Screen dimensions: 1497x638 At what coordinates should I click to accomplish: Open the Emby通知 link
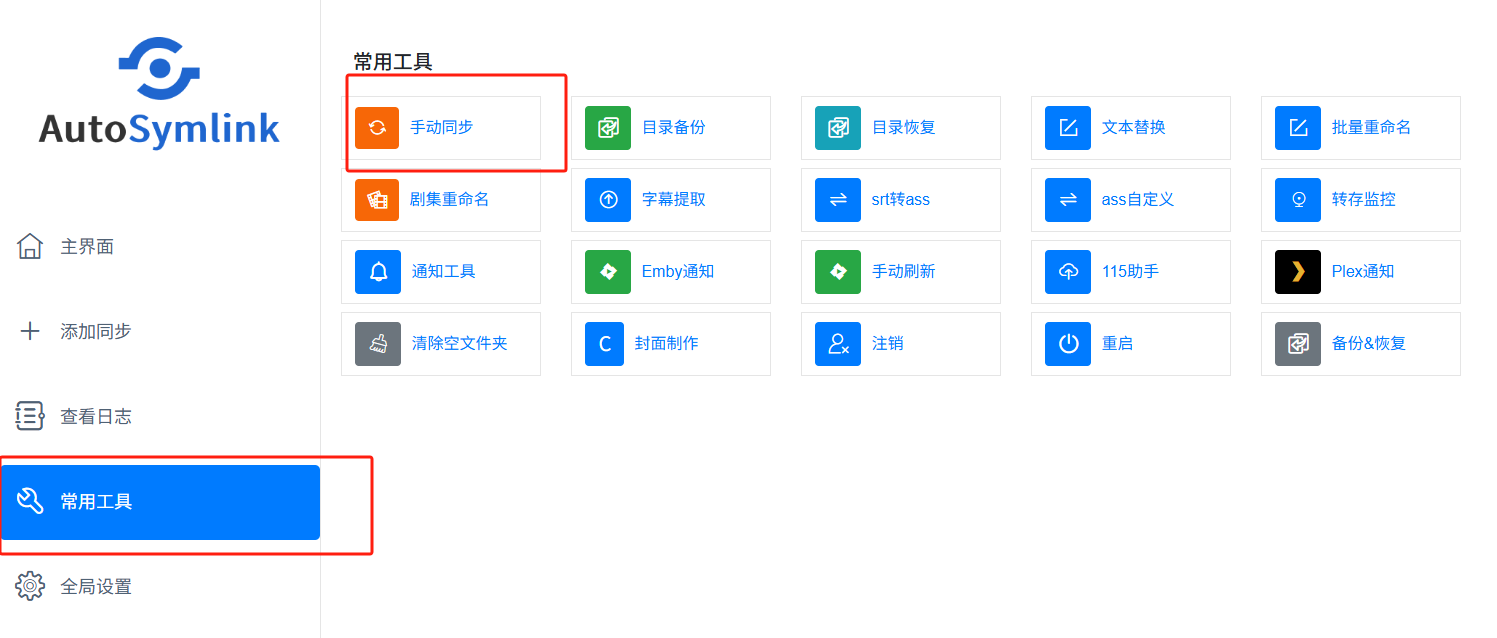678,272
